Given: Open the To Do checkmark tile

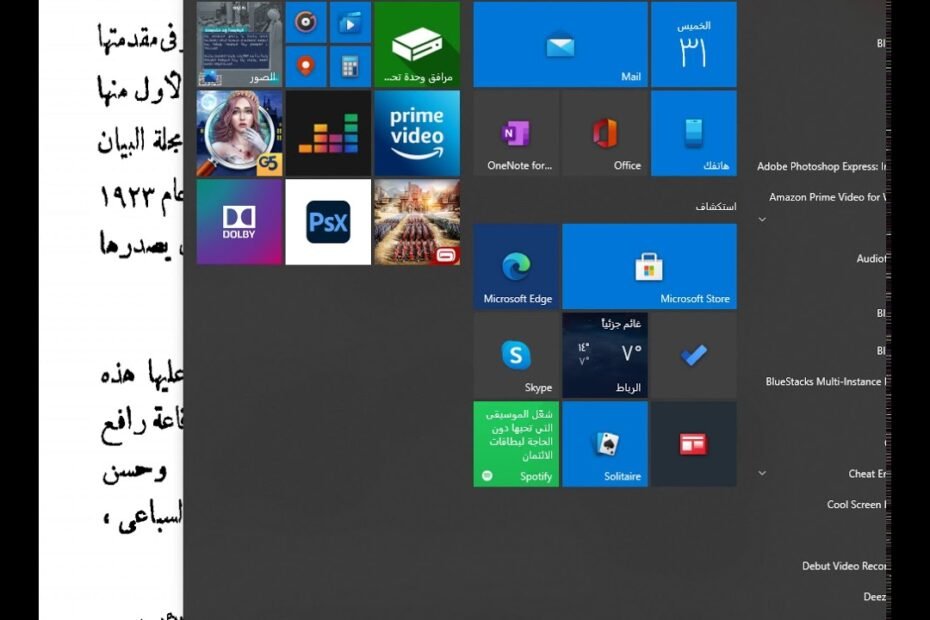Looking at the screenshot, I should [x=694, y=355].
